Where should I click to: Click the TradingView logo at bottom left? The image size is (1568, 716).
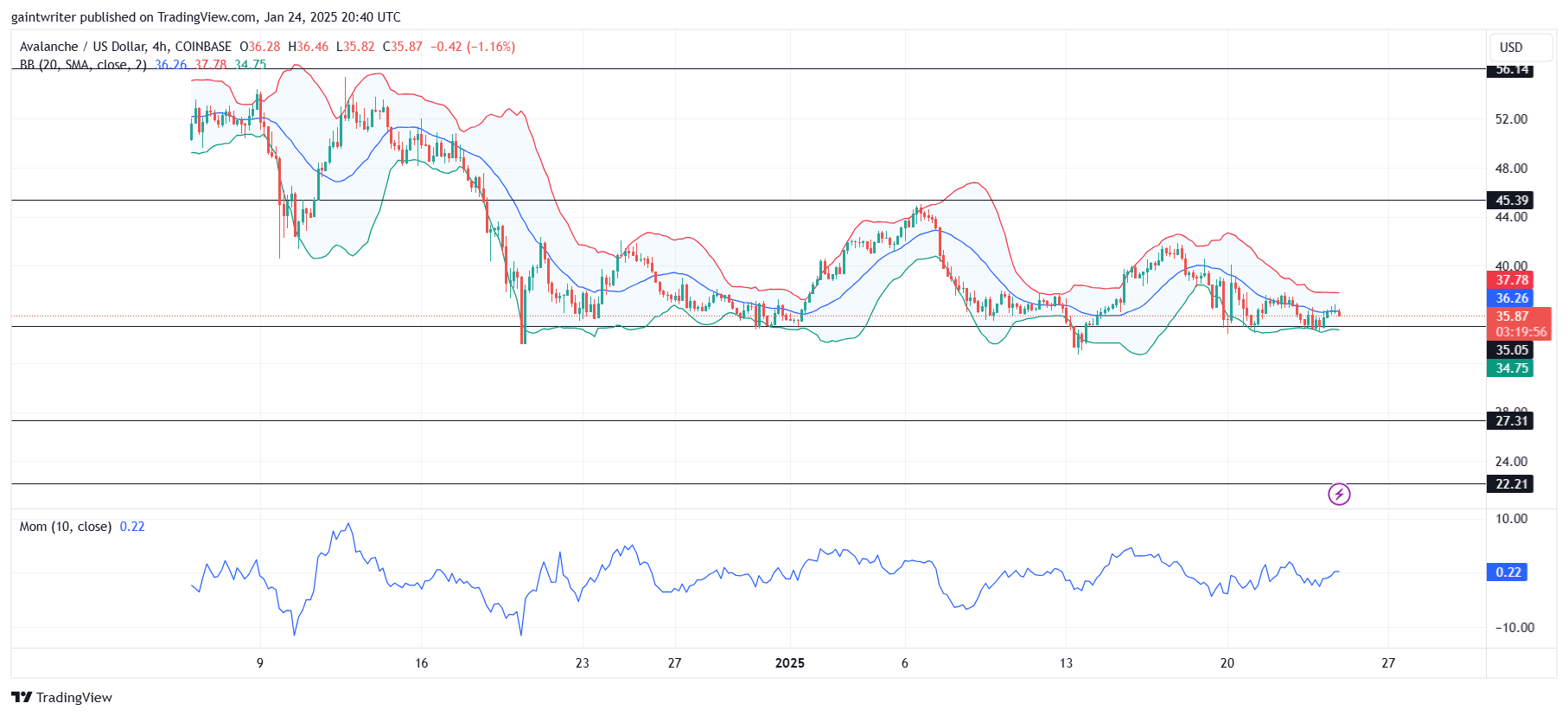tap(61, 697)
